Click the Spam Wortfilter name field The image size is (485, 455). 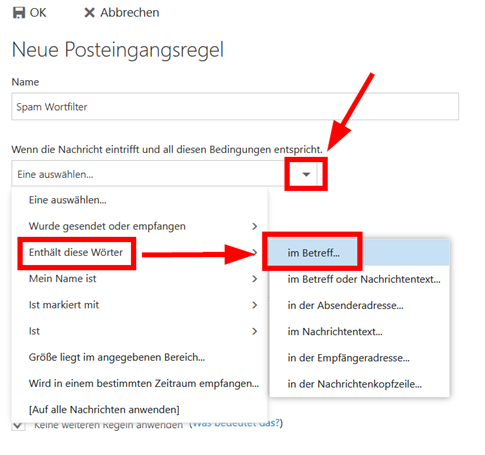(x=235, y=107)
